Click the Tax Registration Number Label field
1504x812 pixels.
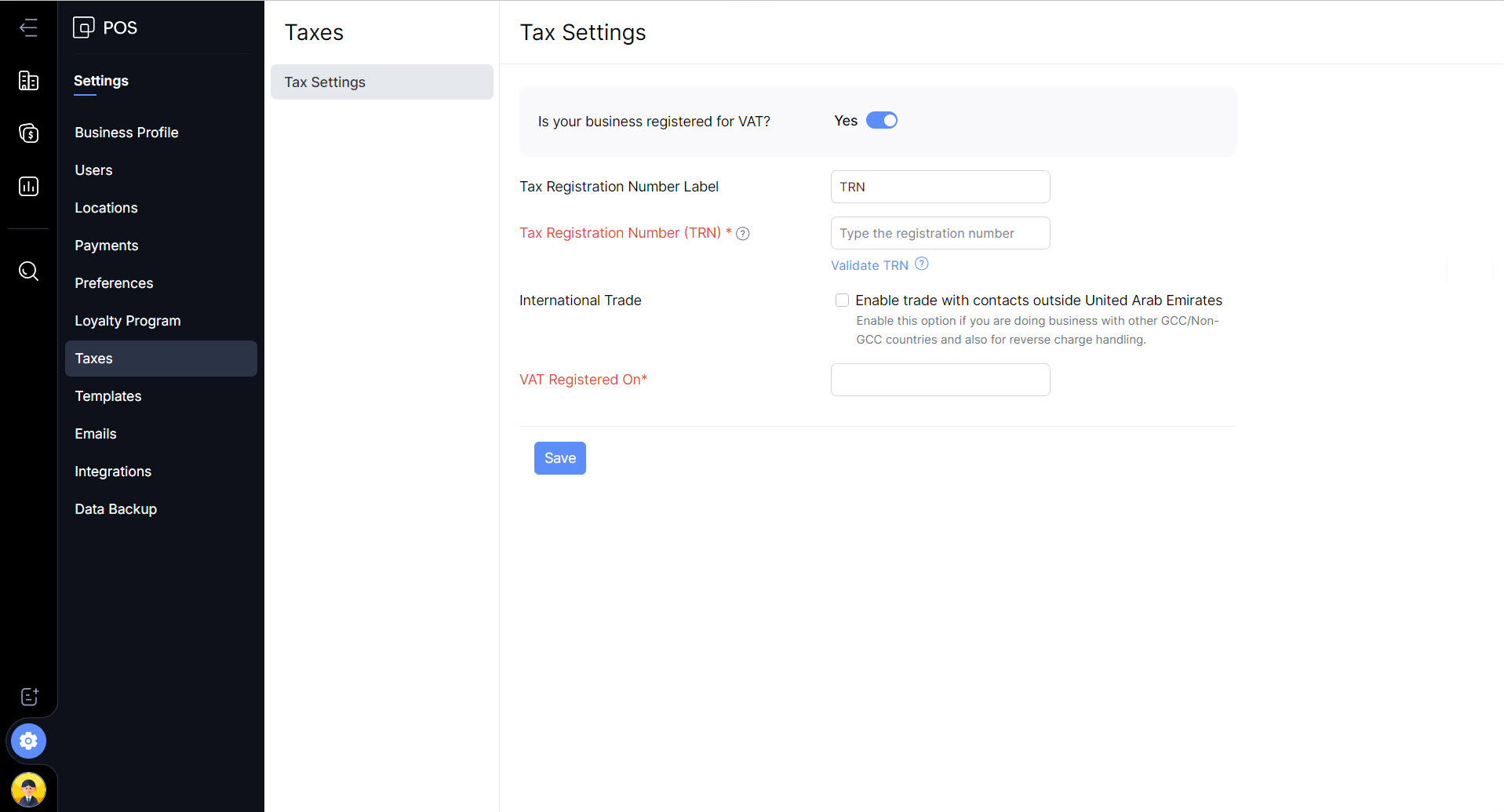pyautogui.click(x=940, y=187)
